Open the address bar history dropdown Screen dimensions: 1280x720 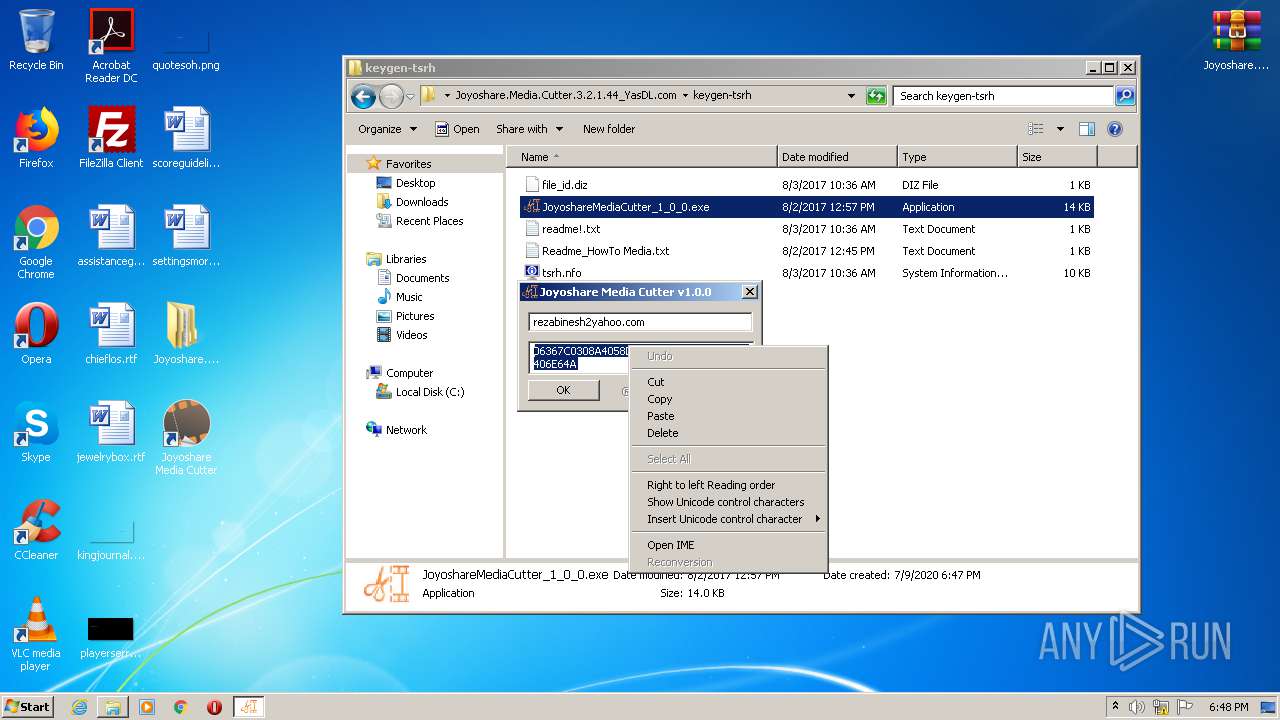coord(851,96)
